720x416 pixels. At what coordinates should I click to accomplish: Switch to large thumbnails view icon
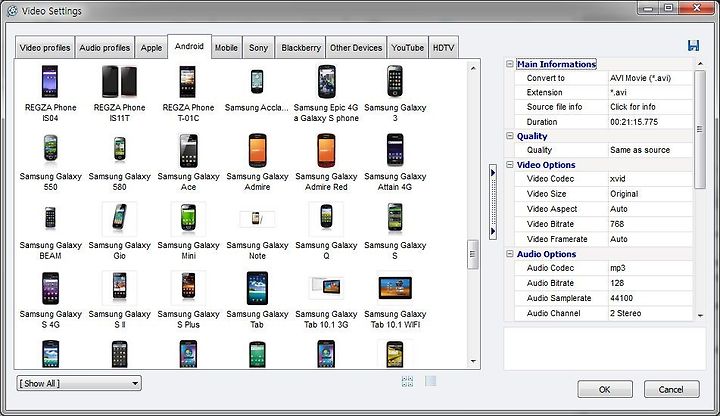click(407, 382)
